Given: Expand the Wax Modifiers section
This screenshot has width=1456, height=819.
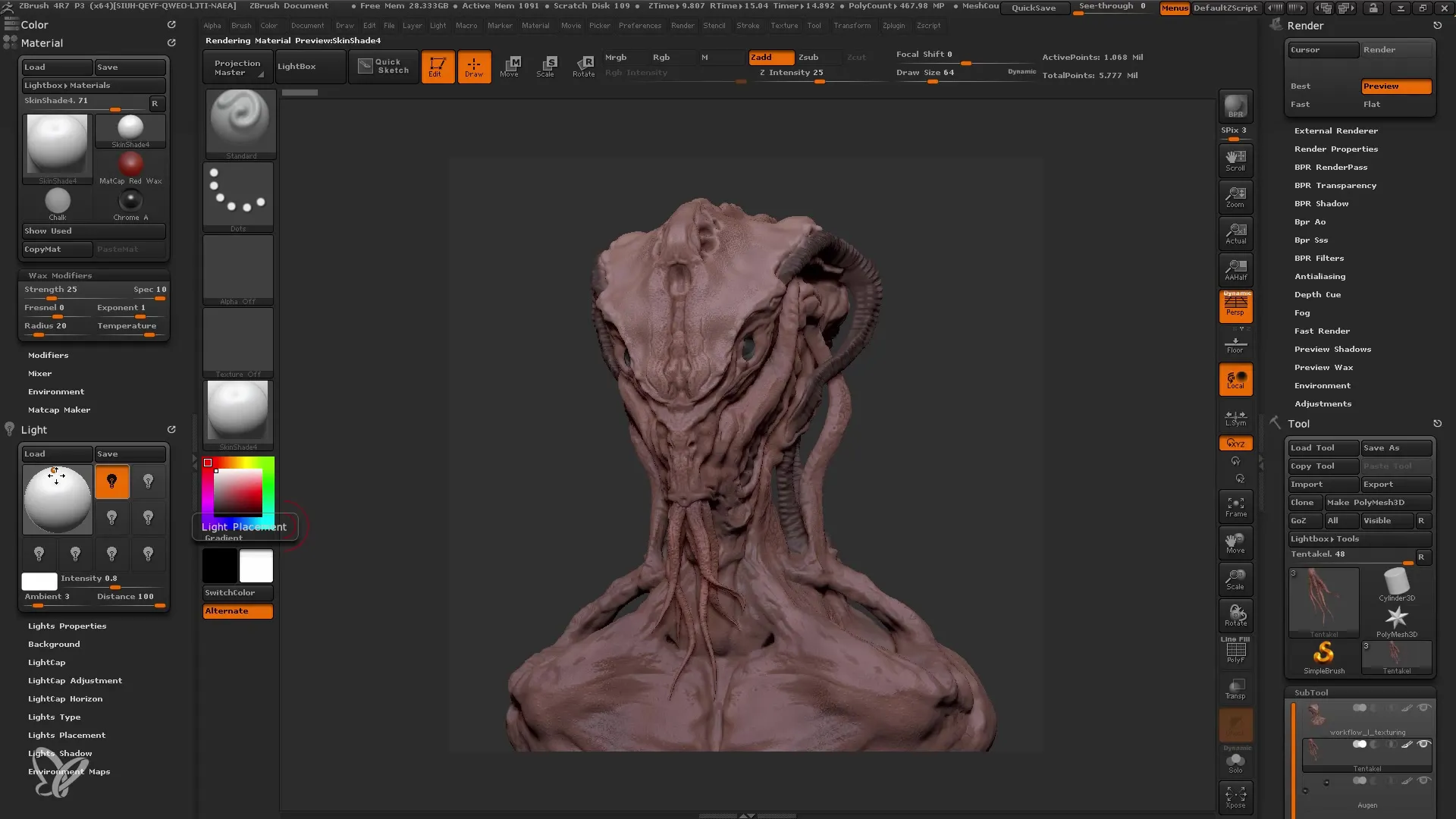Looking at the screenshot, I should (x=60, y=275).
